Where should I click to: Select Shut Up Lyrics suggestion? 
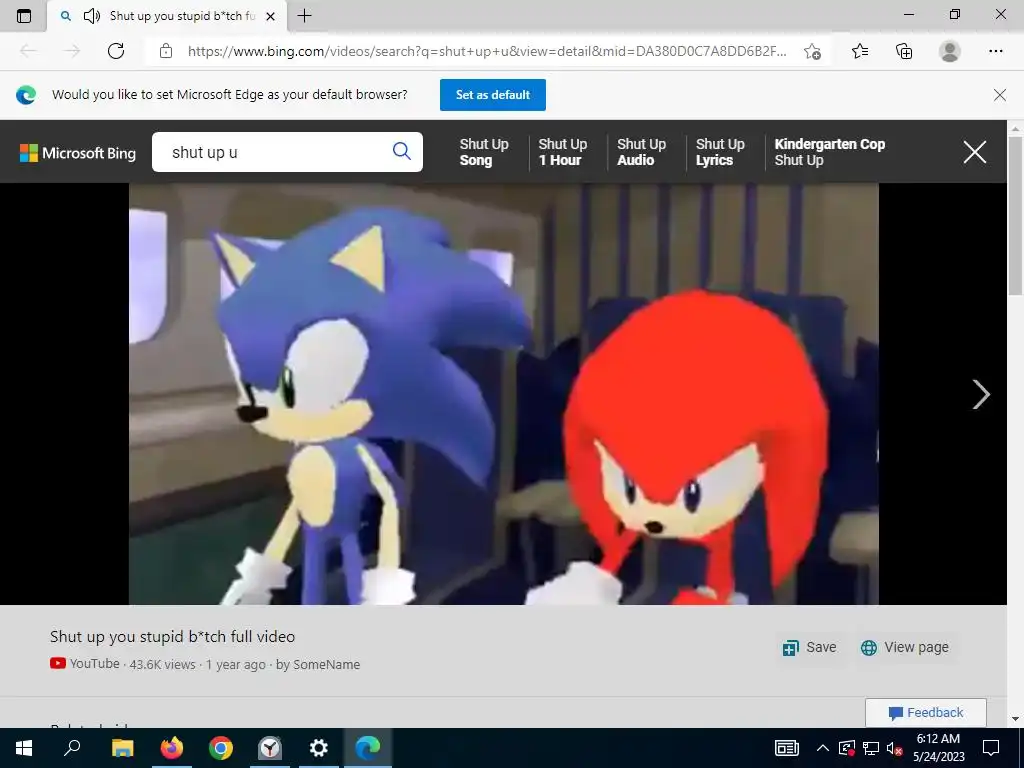pos(720,152)
